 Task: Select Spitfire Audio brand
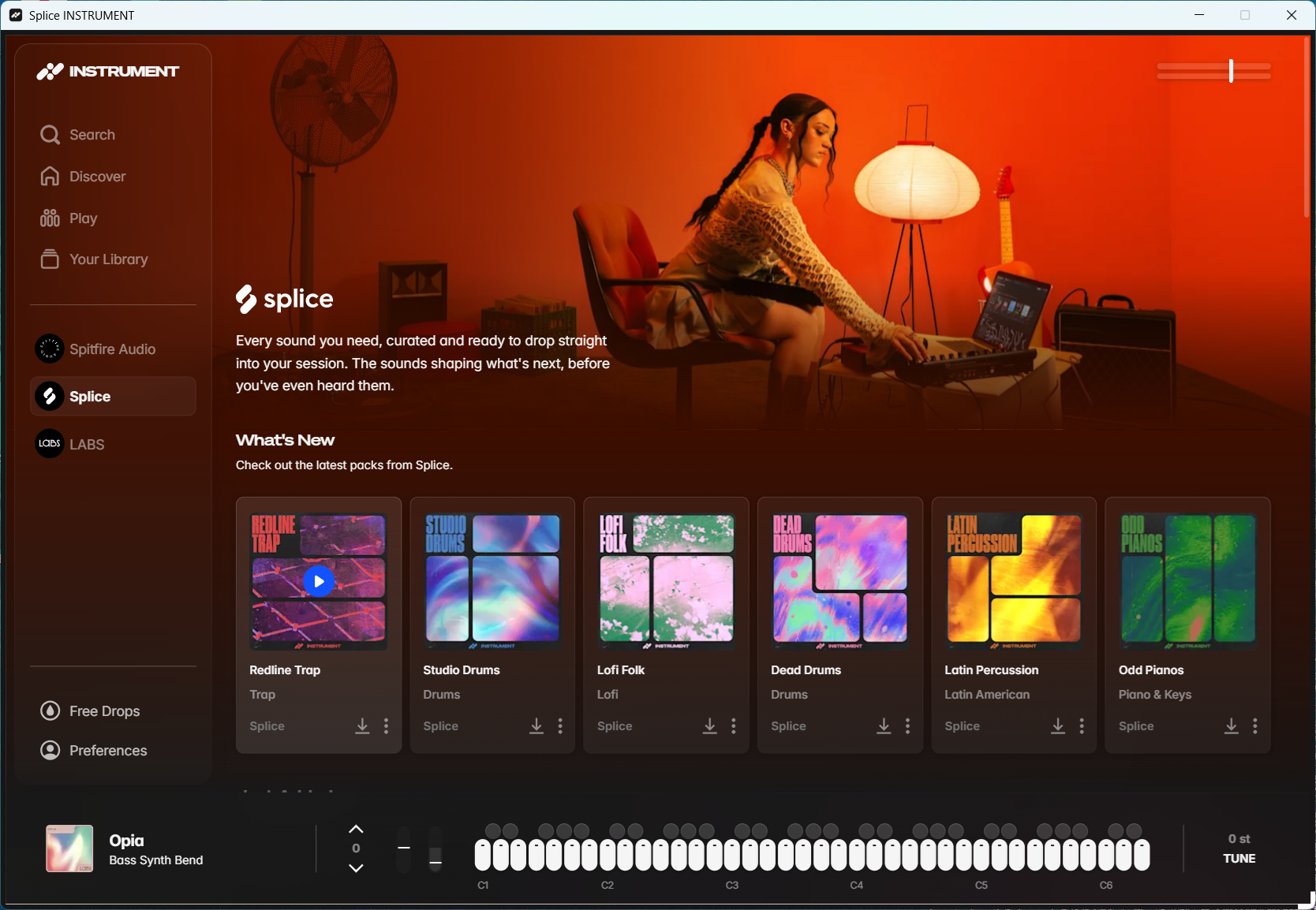pyautogui.click(x=113, y=349)
